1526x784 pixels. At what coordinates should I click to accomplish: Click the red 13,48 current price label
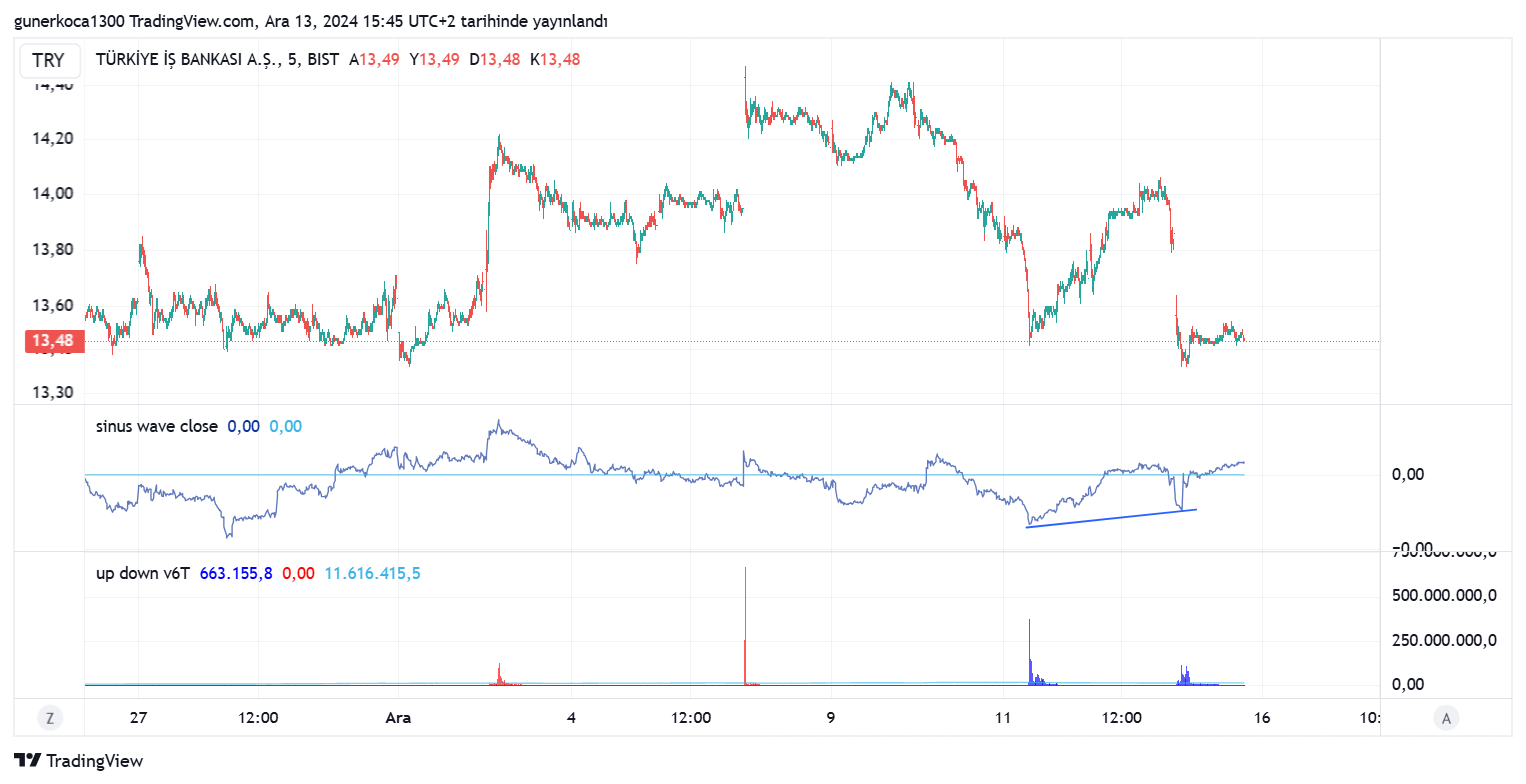point(53,342)
